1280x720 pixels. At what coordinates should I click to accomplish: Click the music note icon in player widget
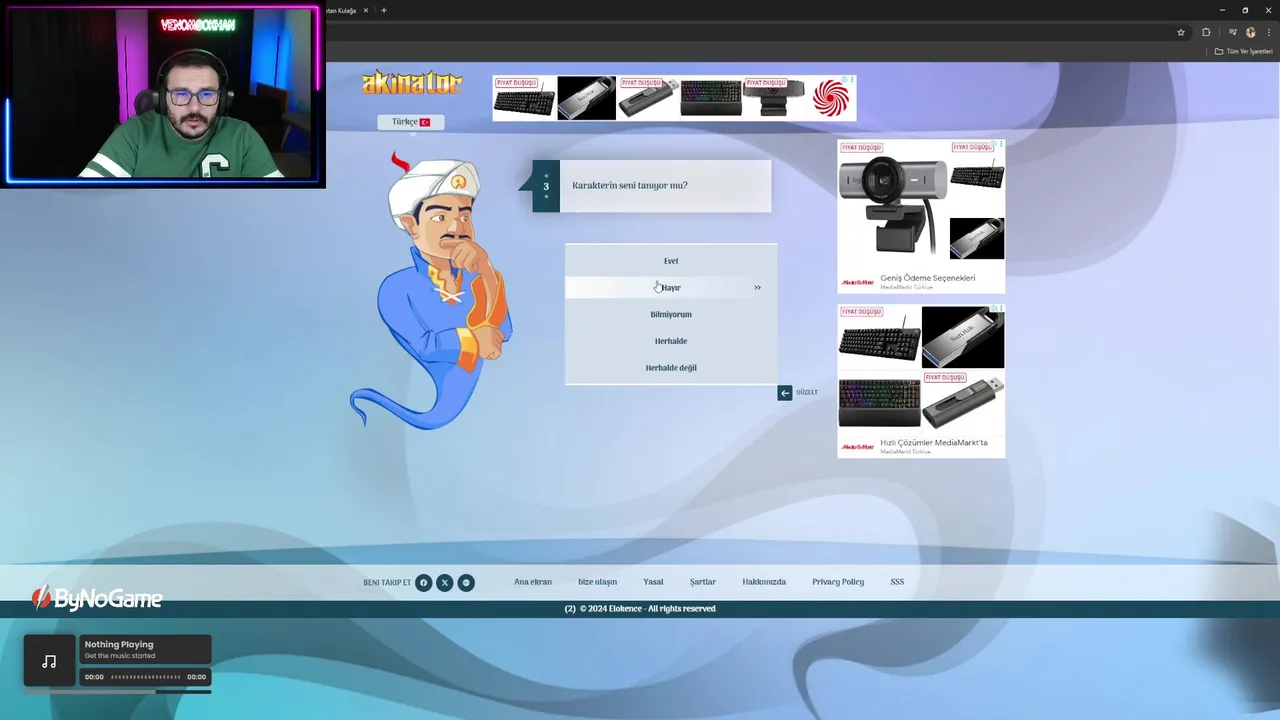pos(49,661)
